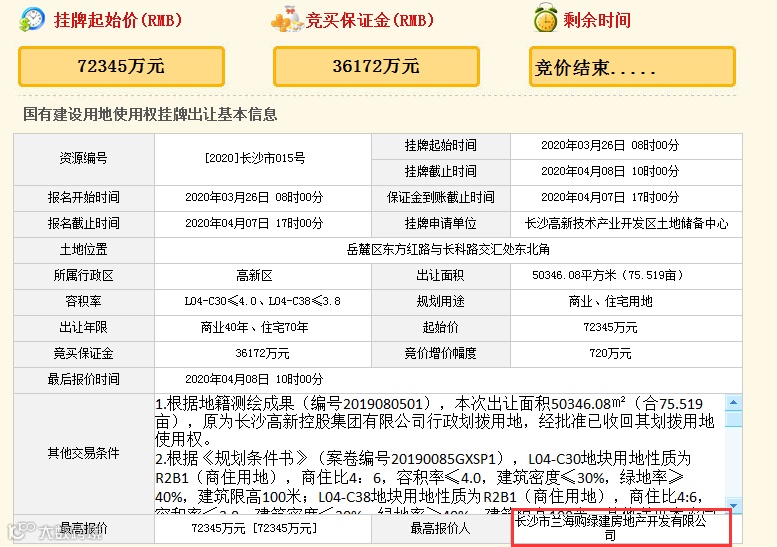This screenshot has height=547, width=777.
Task: Click the scrollbar thumb in 其他交易条件 box
Action: [x=733, y=419]
